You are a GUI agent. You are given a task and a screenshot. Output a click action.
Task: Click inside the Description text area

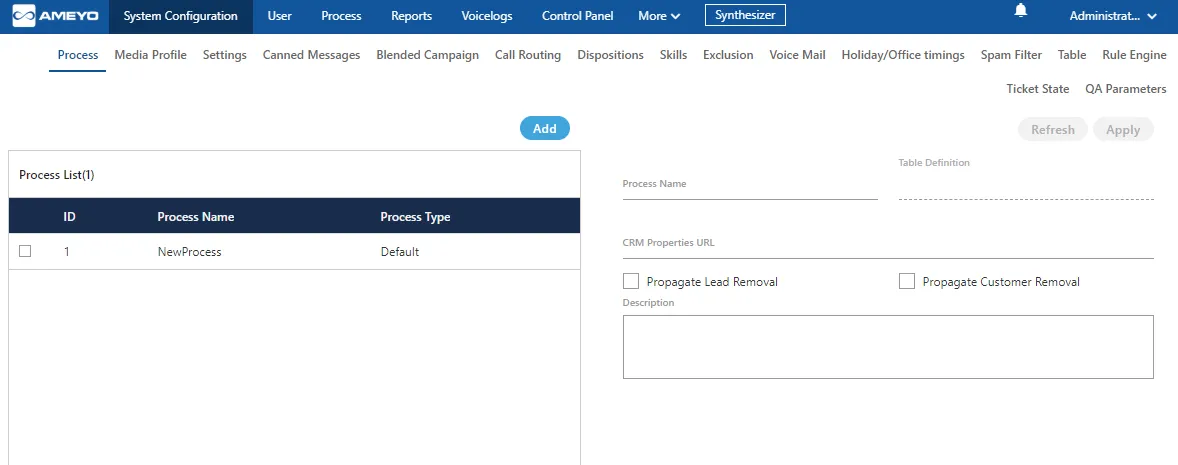click(x=888, y=346)
